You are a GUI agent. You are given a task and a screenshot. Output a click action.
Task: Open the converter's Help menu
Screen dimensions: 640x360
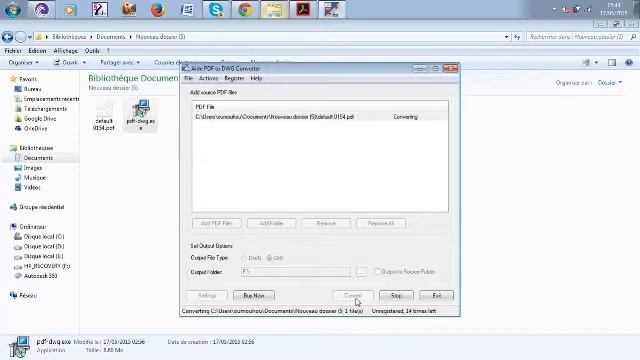click(256, 78)
